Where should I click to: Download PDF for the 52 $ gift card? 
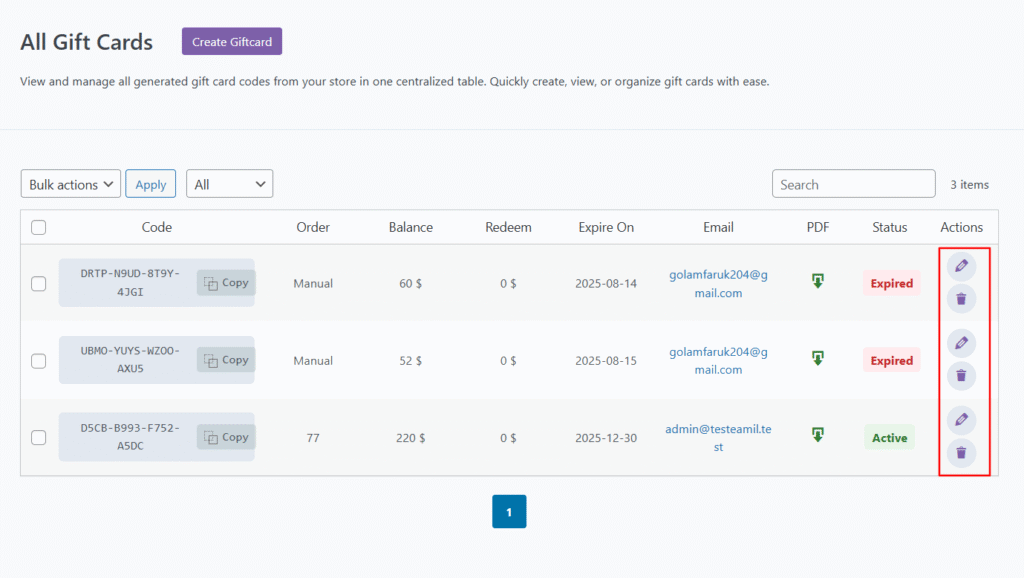click(x=817, y=358)
